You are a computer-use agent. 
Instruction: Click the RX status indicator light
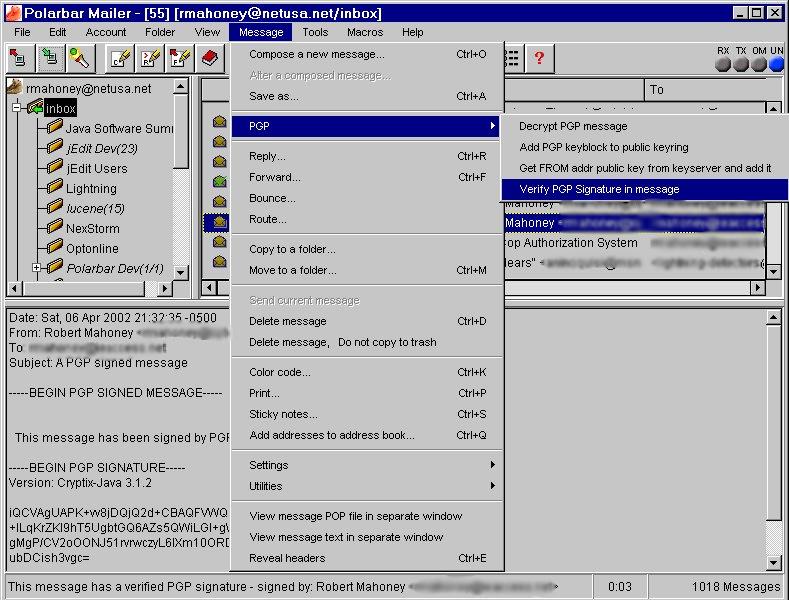pyautogui.click(x=723, y=65)
